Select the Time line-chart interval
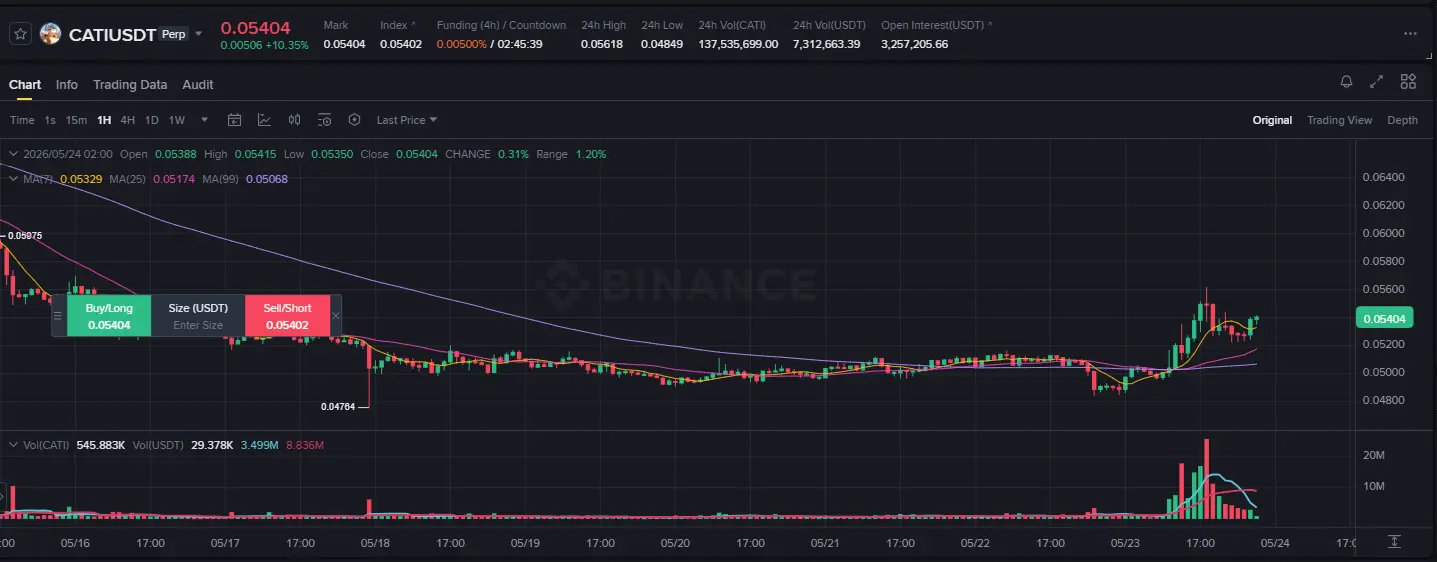The height and width of the screenshot is (562, 1437). (22, 120)
